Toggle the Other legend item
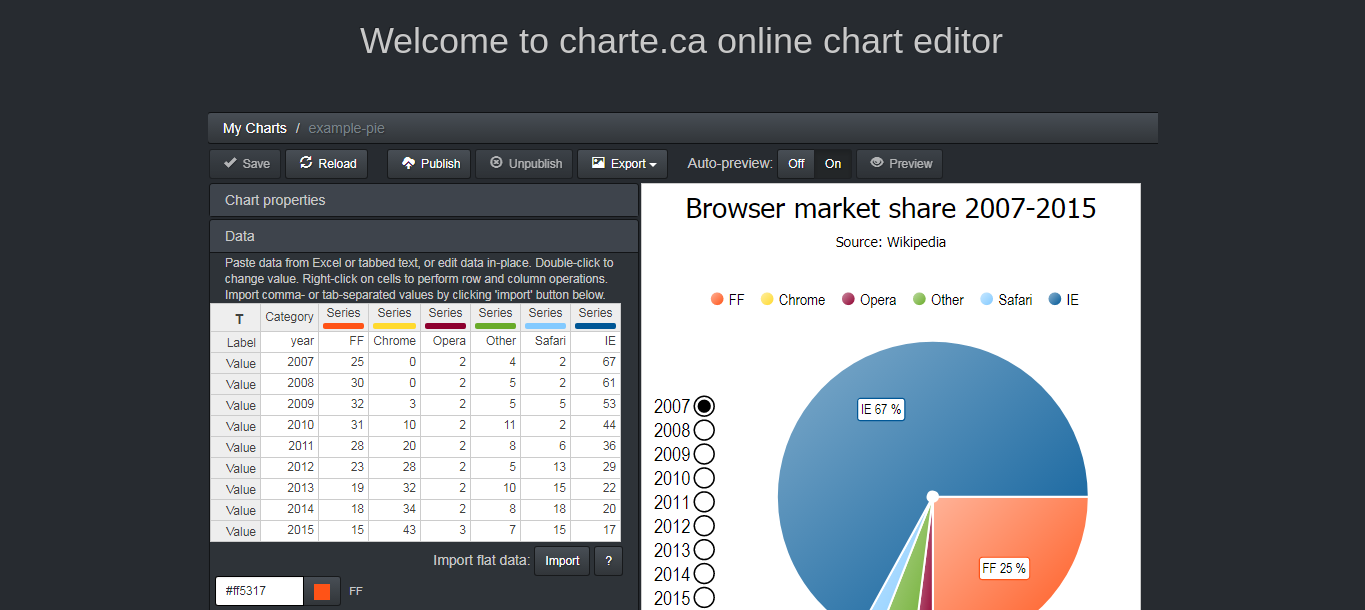 [x=938, y=300]
